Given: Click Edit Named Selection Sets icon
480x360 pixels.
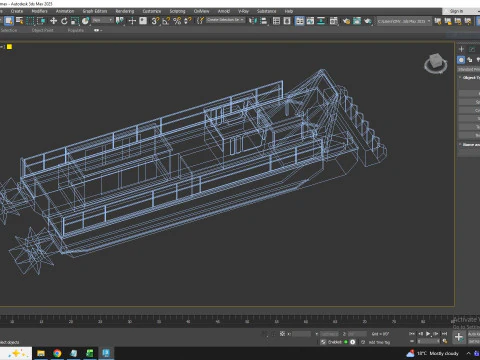Looking at the screenshot, I should 200,21.
